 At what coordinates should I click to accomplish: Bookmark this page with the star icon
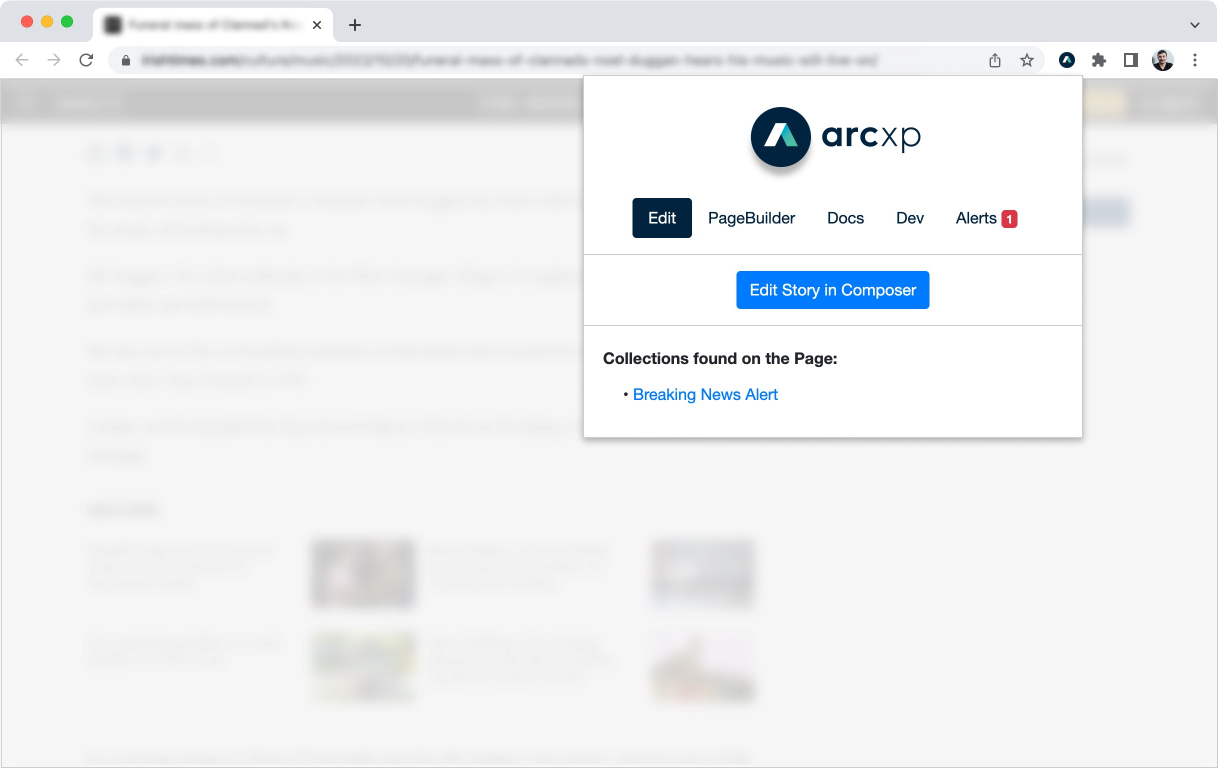pos(1027,60)
